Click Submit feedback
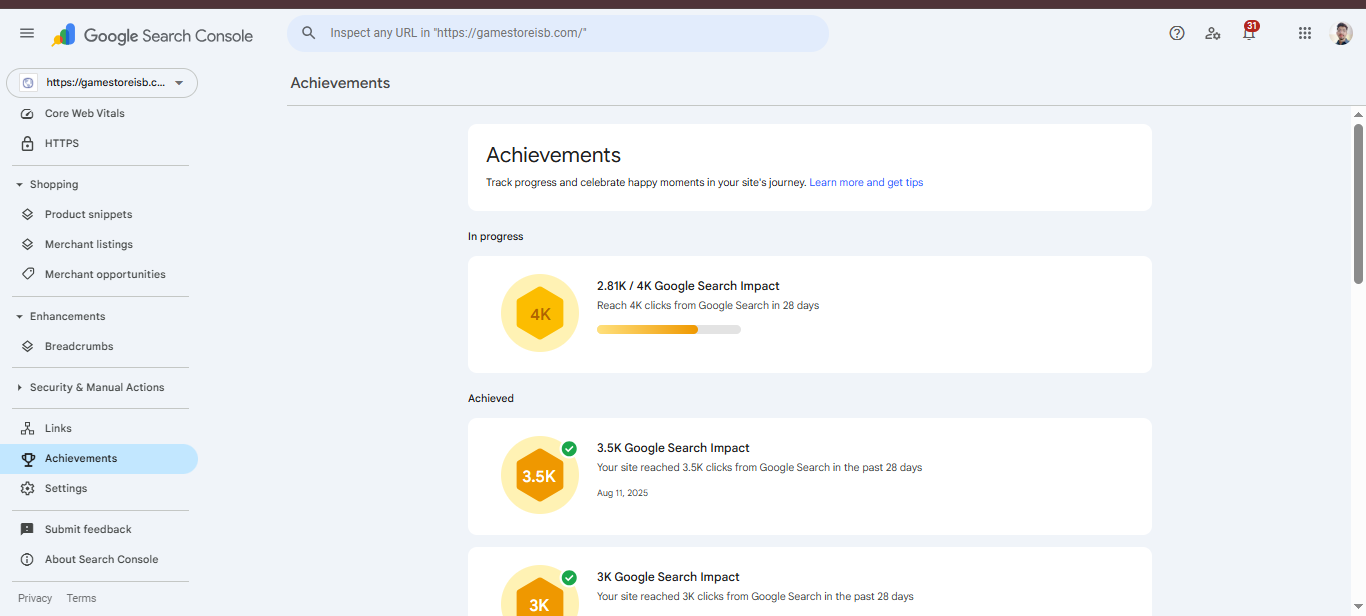 coord(88,530)
